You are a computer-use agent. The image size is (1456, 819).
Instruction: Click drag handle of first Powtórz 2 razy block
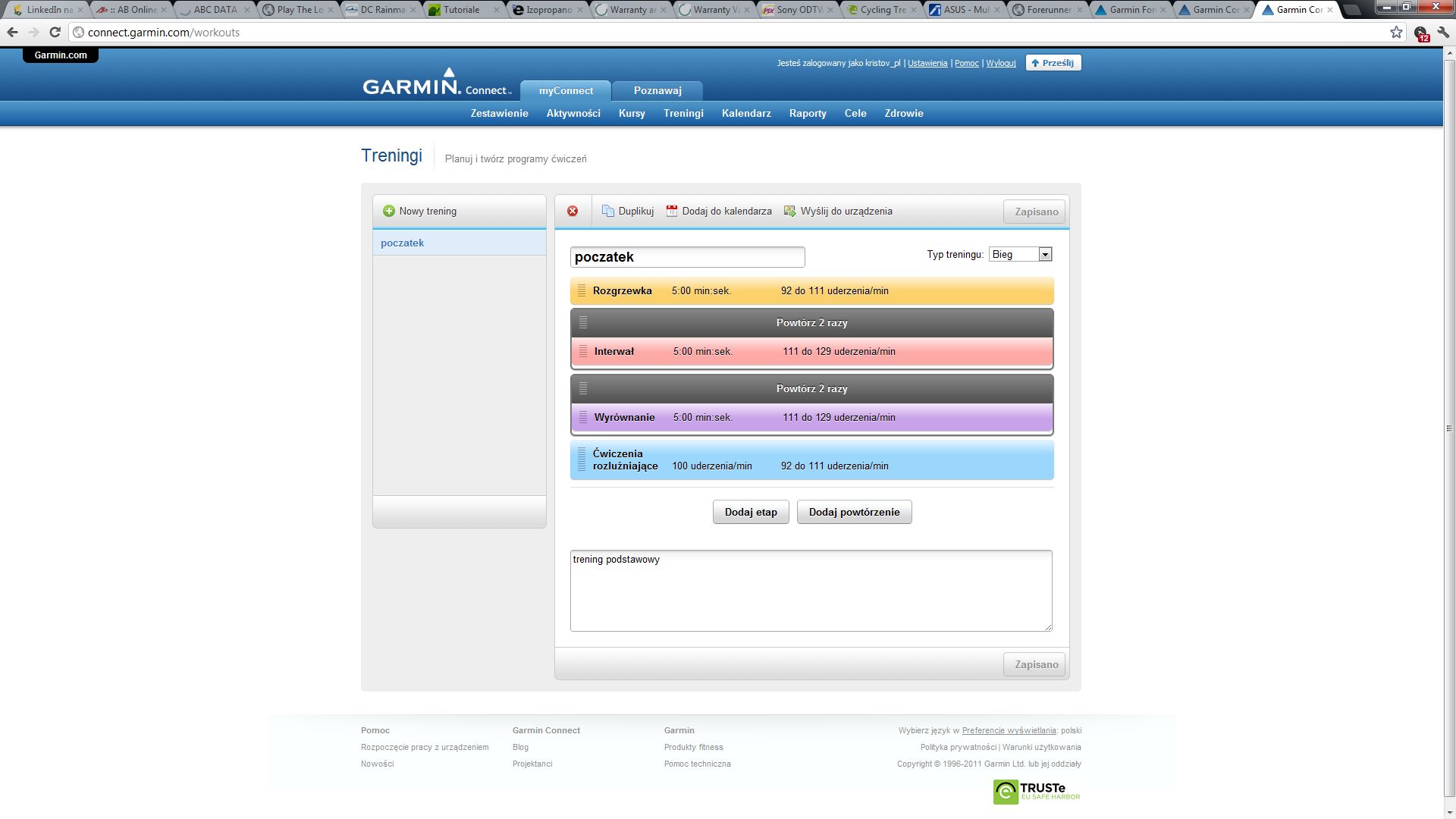[583, 323]
